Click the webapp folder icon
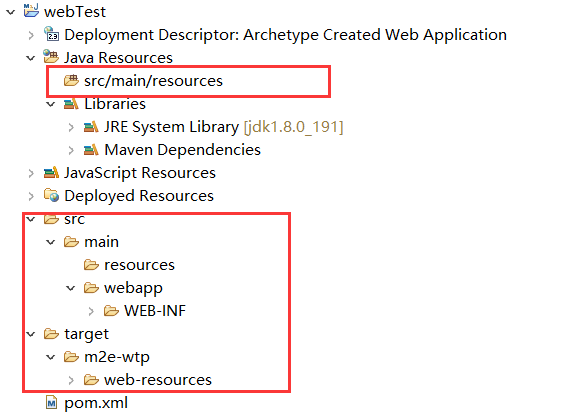This screenshot has width=577, height=416. tap(91, 288)
